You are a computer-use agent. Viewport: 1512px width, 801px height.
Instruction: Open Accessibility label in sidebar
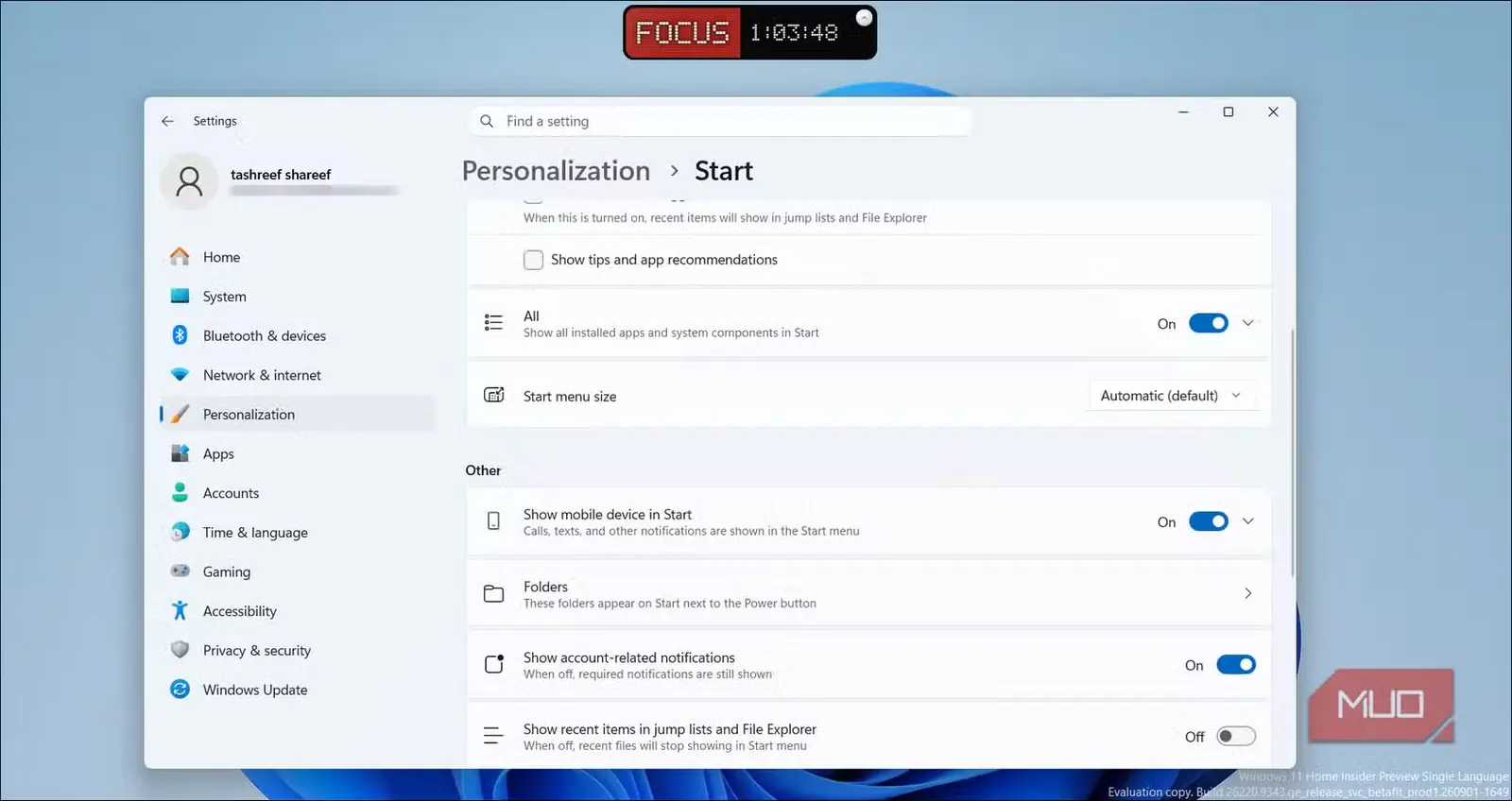[240, 611]
